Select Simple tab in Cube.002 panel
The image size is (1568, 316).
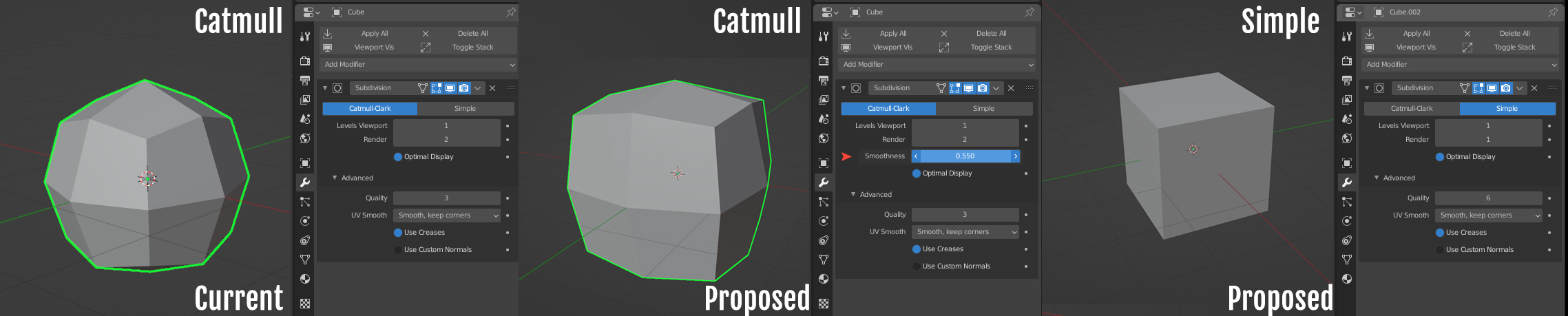(1507, 109)
